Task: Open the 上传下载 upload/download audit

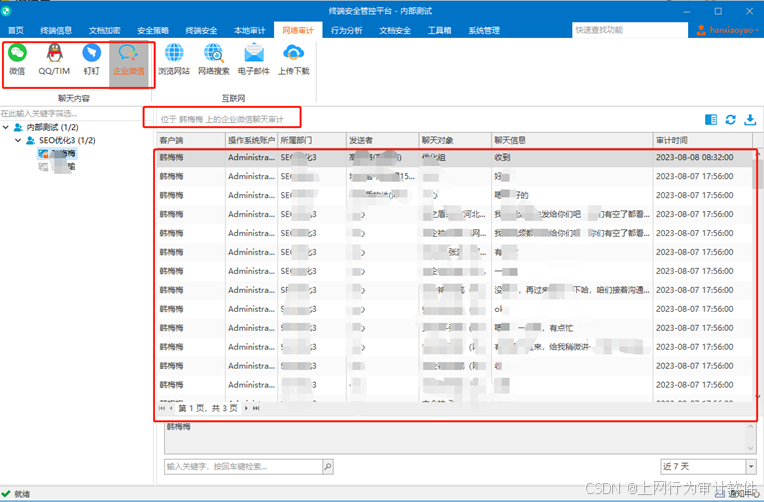Action: click(x=294, y=59)
